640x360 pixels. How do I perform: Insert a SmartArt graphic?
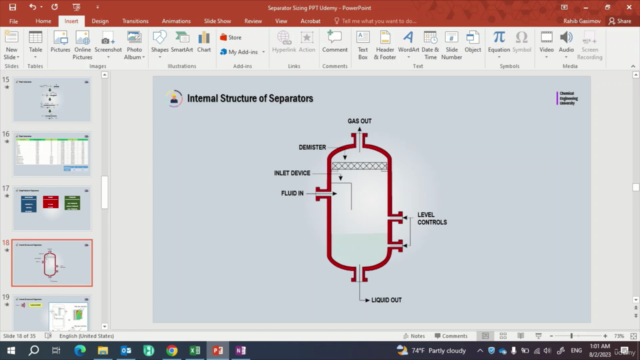point(182,42)
